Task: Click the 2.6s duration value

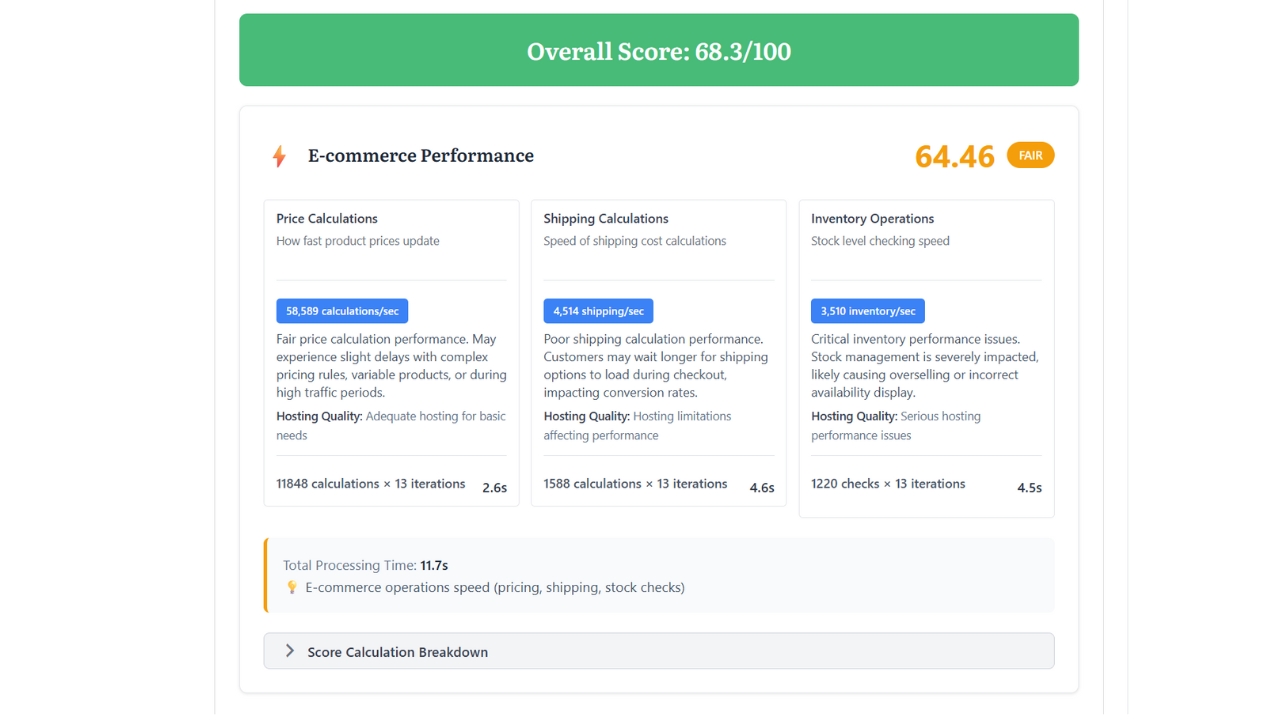Action: [495, 488]
